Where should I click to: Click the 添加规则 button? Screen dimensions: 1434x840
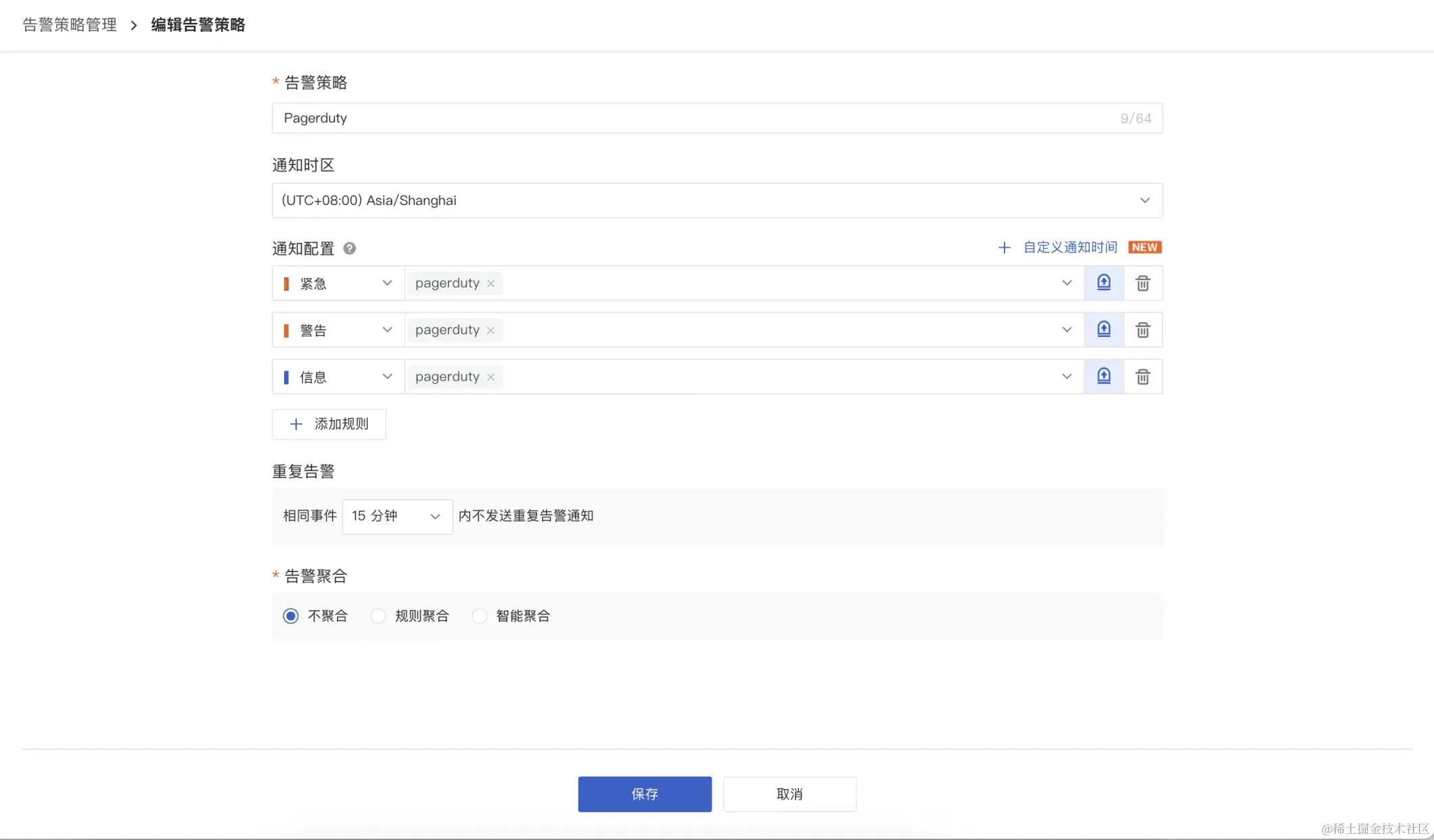click(x=329, y=424)
